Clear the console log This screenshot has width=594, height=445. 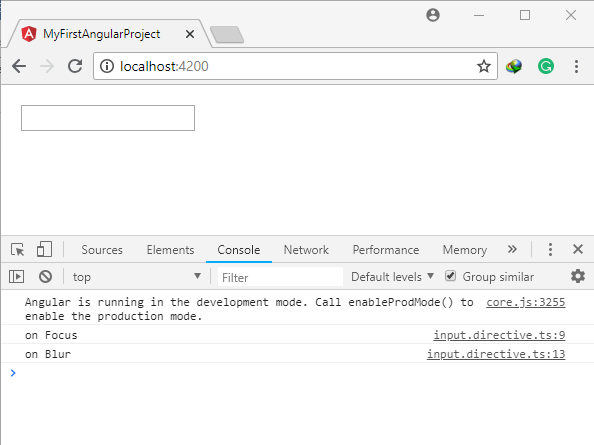pos(45,276)
